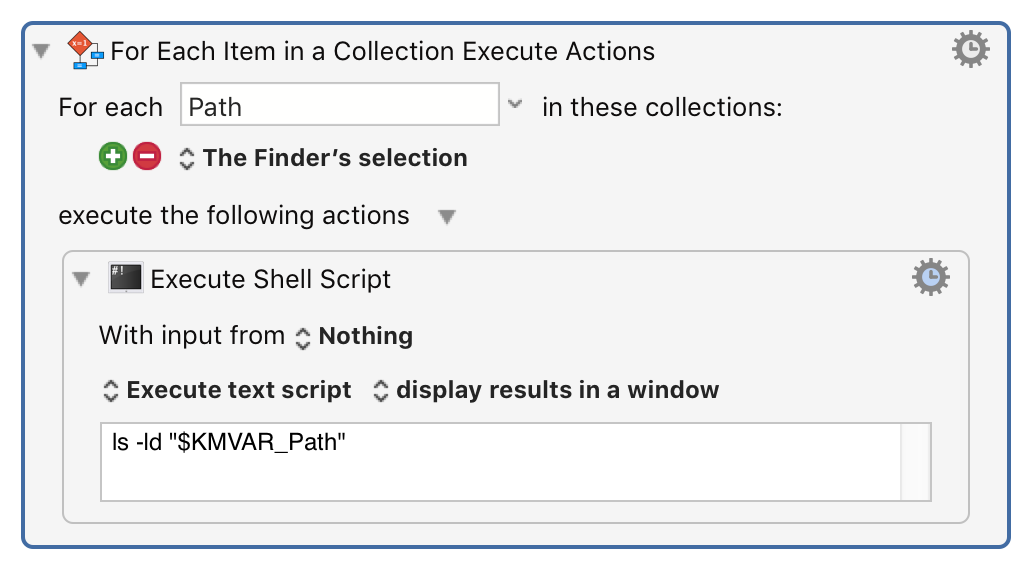Screen dimensions: 1032x576
Task: Collapse the For Each action disclosure triangle
Action: 40,49
